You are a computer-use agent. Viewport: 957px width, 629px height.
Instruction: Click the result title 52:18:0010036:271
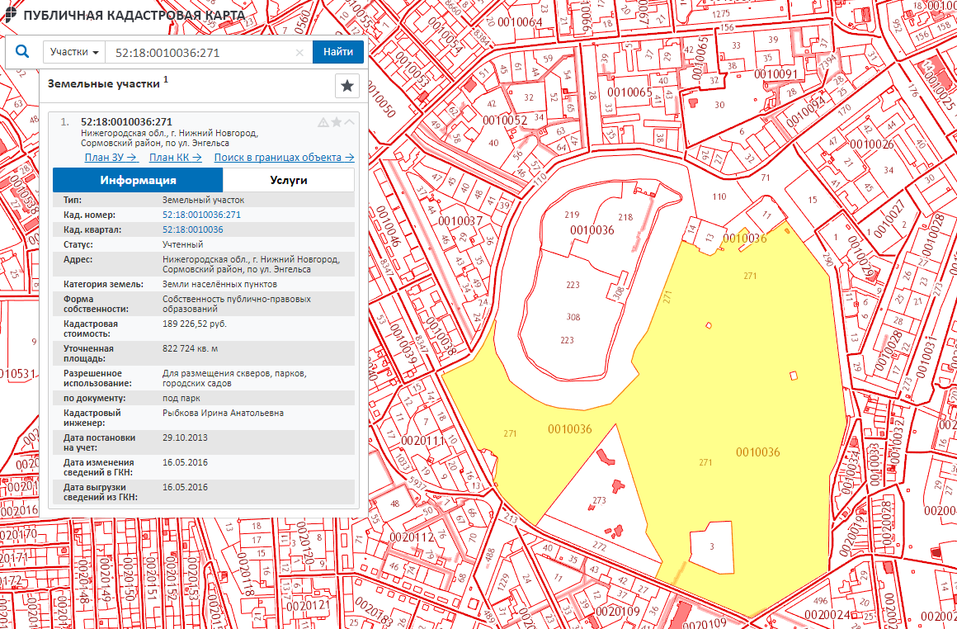click(119, 122)
